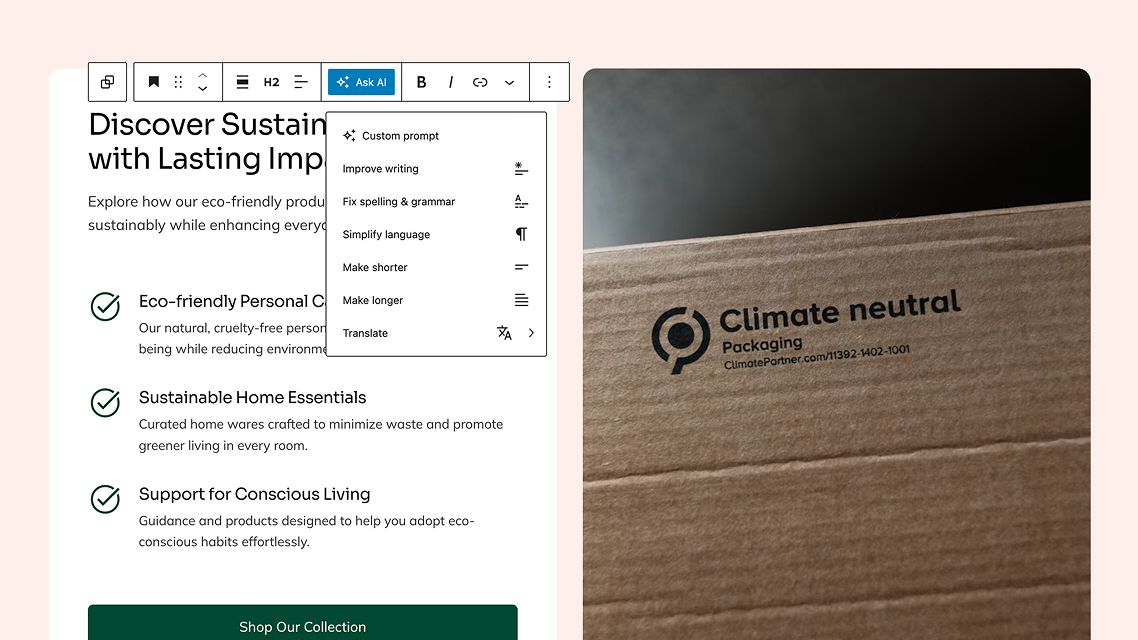Click the Climate neutral packaging image
Viewport: 1138px width, 640px height.
[836, 400]
